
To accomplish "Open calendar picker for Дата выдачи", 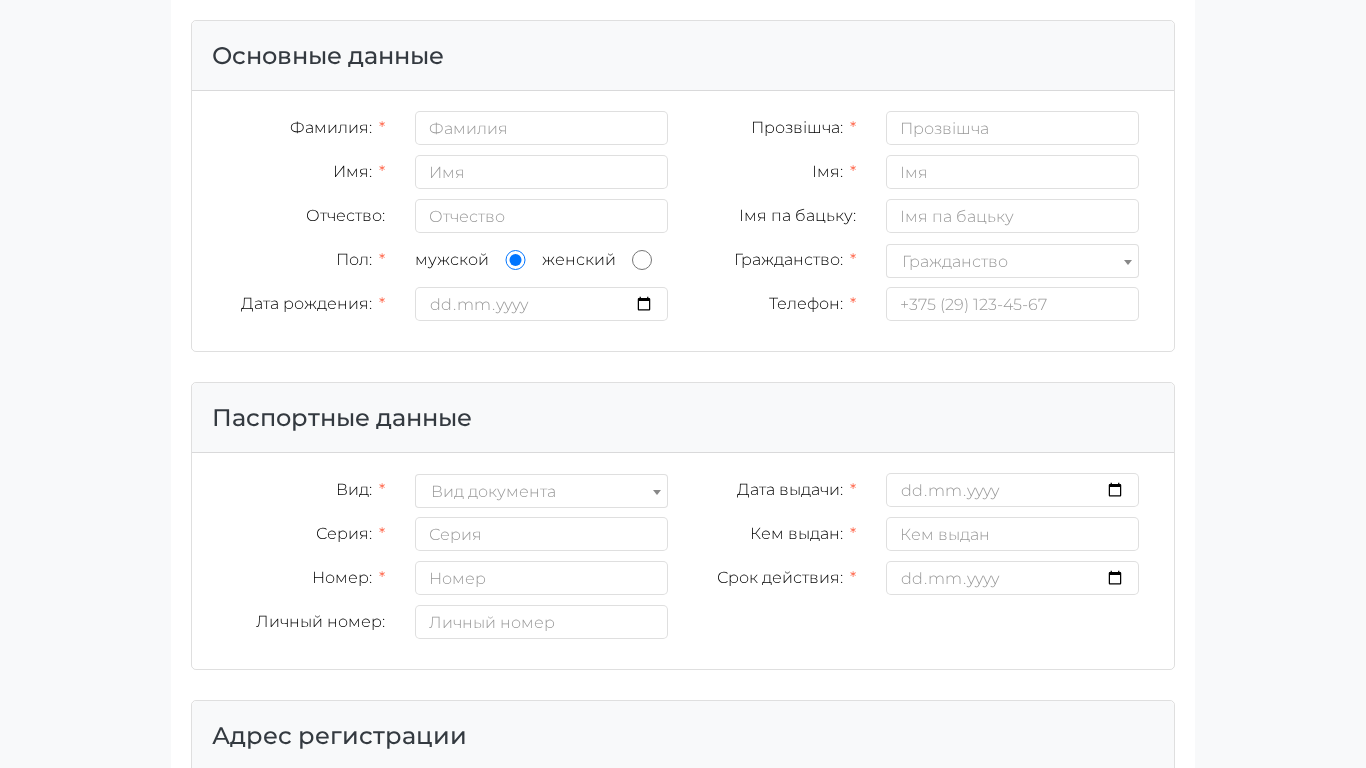I will pos(1115,490).
